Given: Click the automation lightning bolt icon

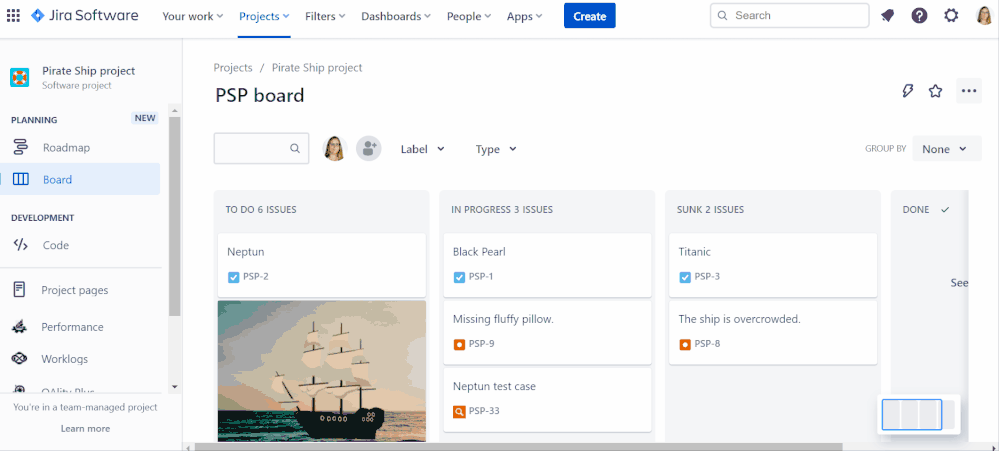Looking at the screenshot, I should pyautogui.click(x=908, y=91).
